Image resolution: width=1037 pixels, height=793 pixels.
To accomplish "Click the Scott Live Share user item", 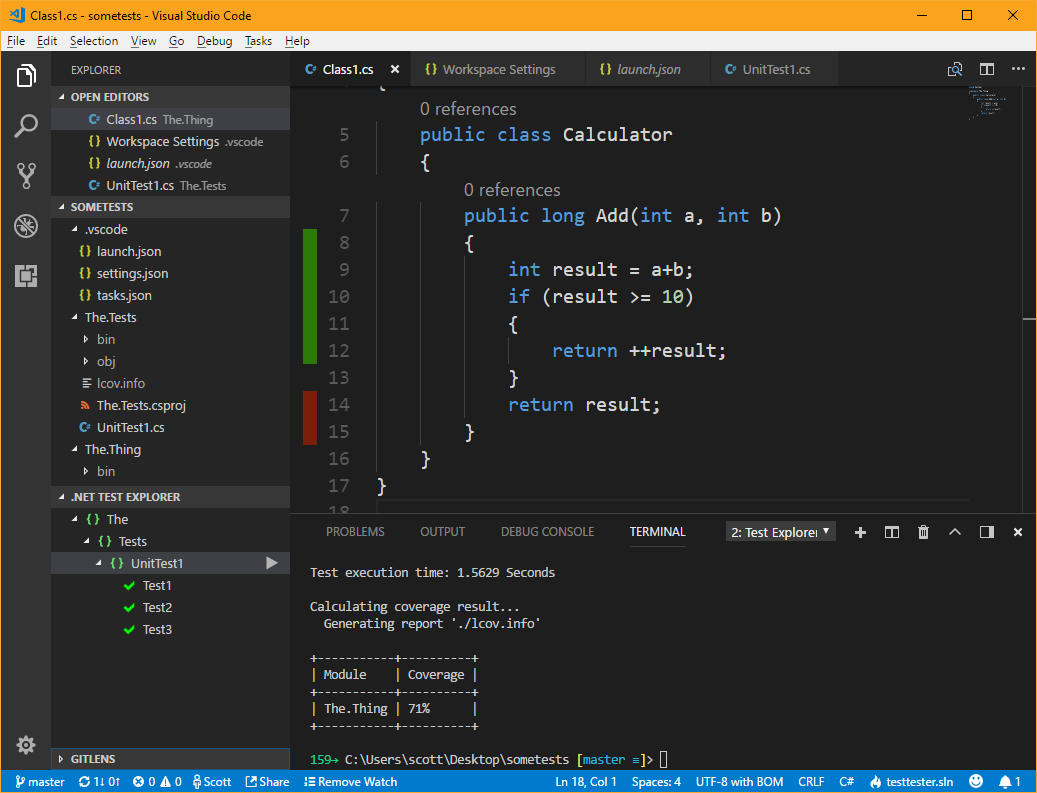I will [x=212, y=782].
